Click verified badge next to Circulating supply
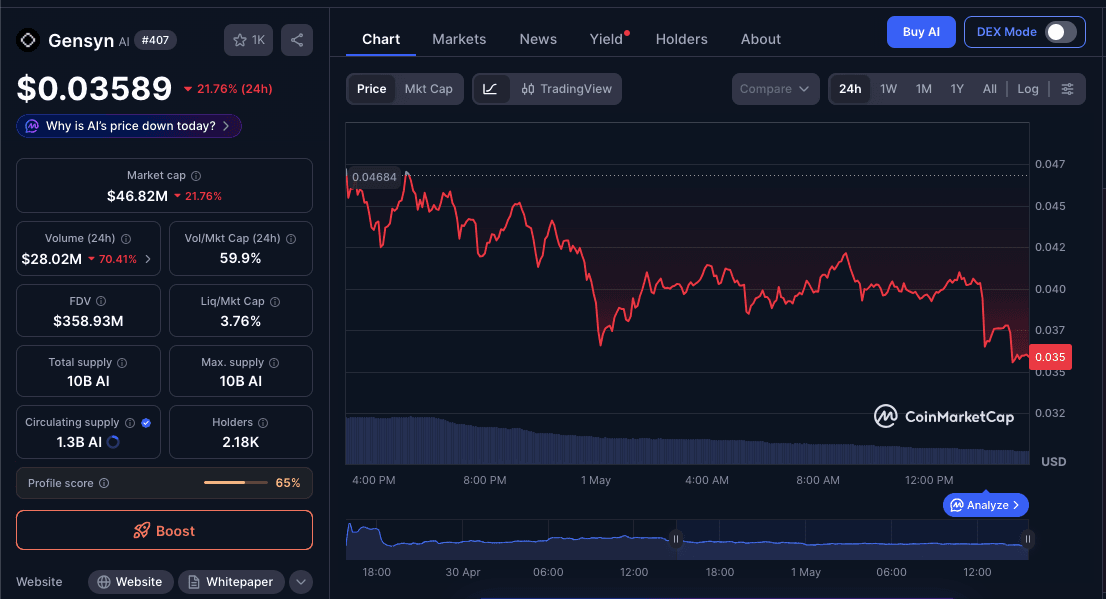1106x599 pixels. pos(146,423)
